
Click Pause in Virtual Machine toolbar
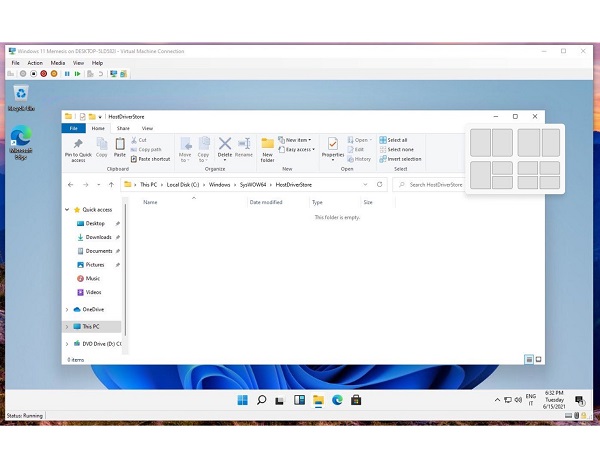[67, 74]
